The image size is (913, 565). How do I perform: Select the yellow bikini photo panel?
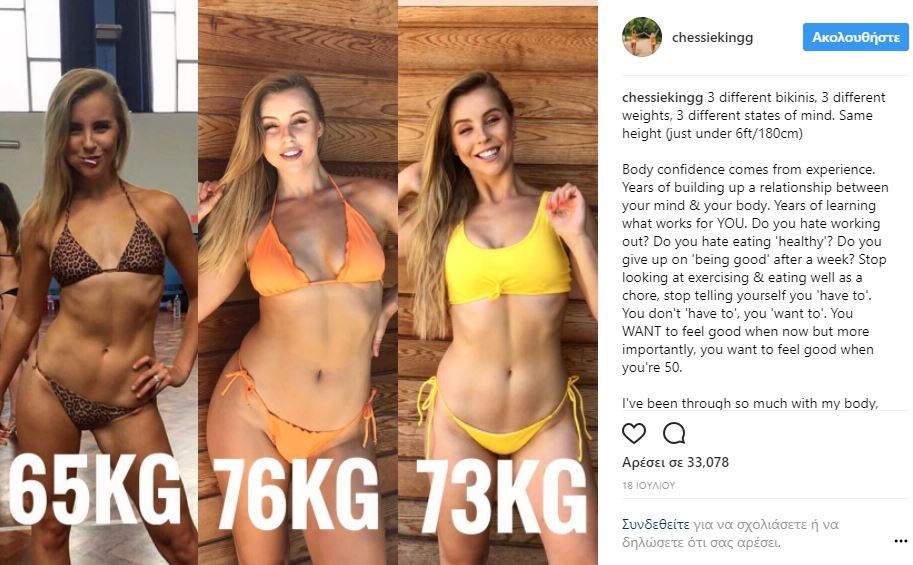[x=498, y=282]
